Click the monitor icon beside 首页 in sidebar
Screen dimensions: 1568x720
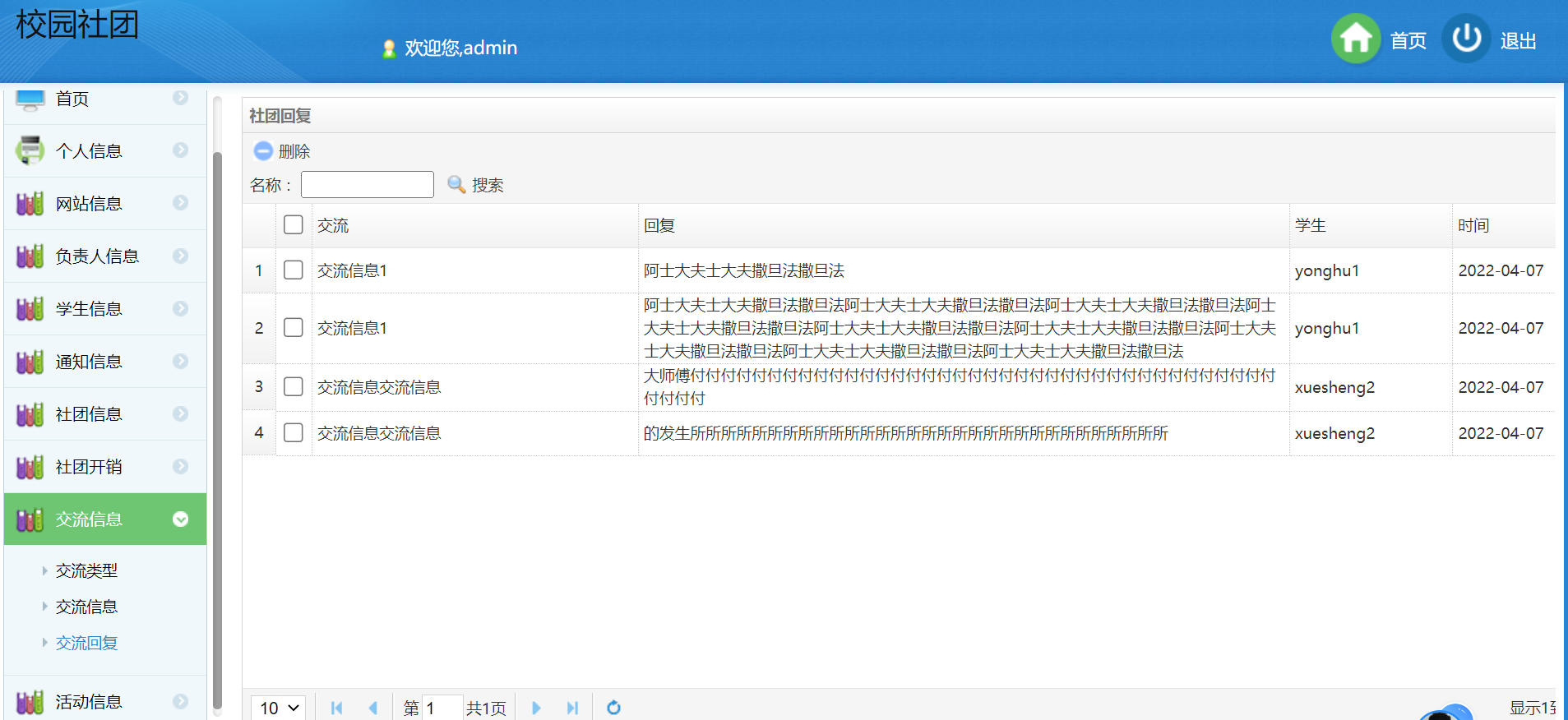click(30, 99)
